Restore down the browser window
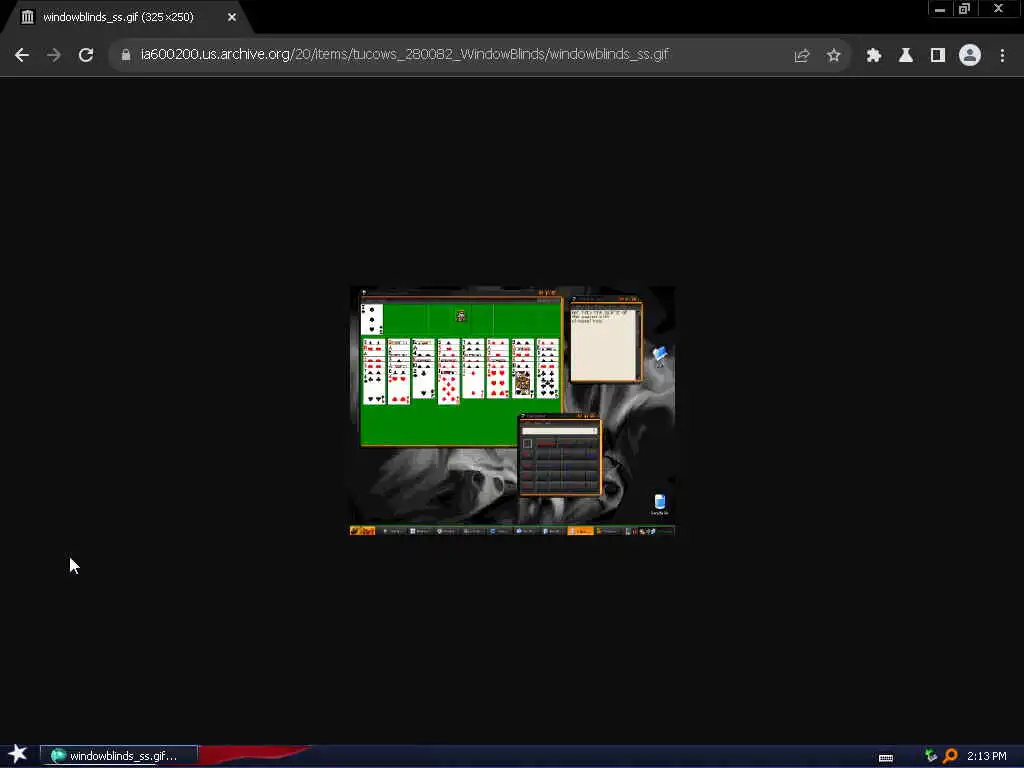The height and width of the screenshot is (768, 1024). (965, 9)
